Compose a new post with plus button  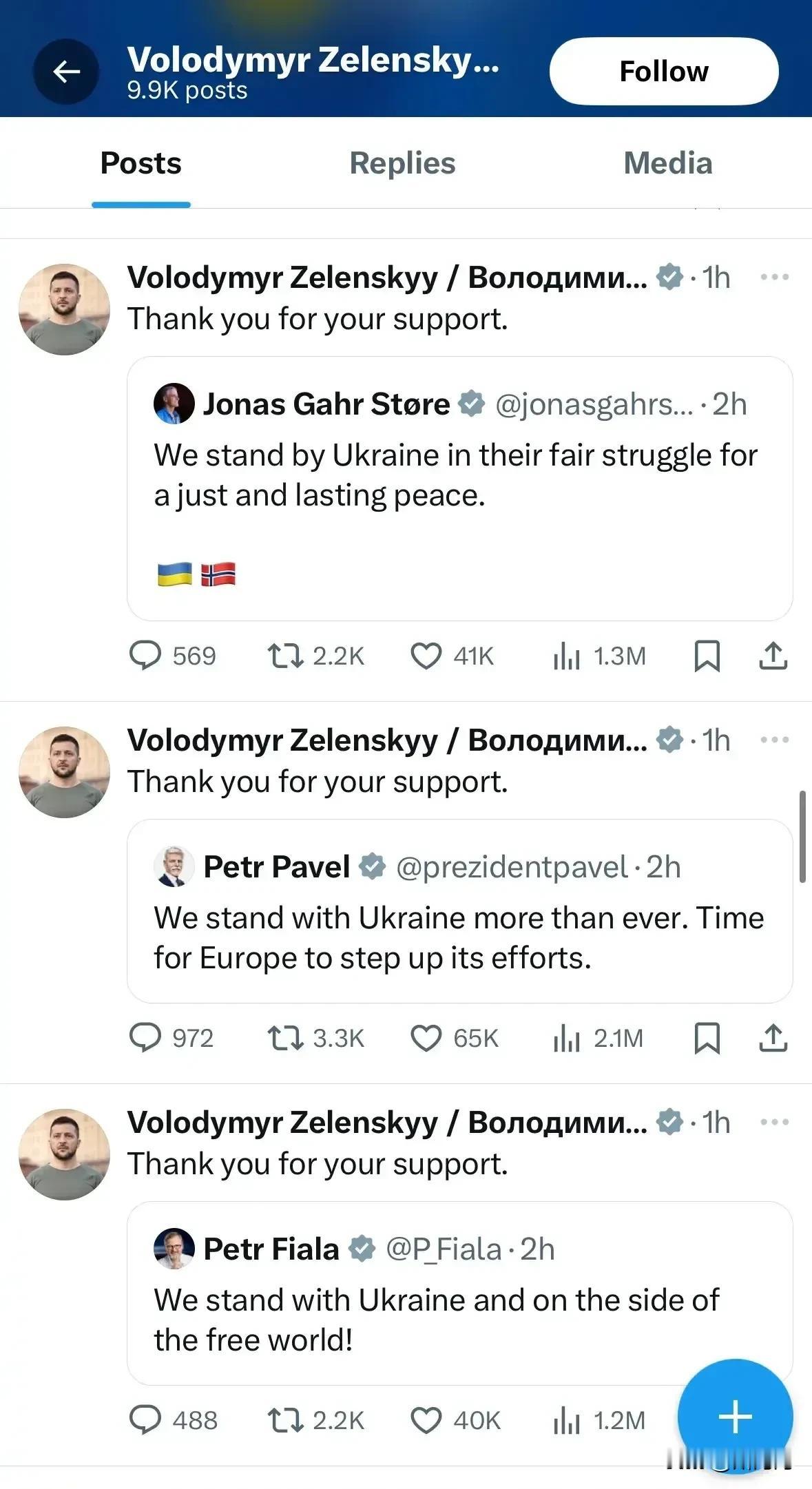[735, 1417]
